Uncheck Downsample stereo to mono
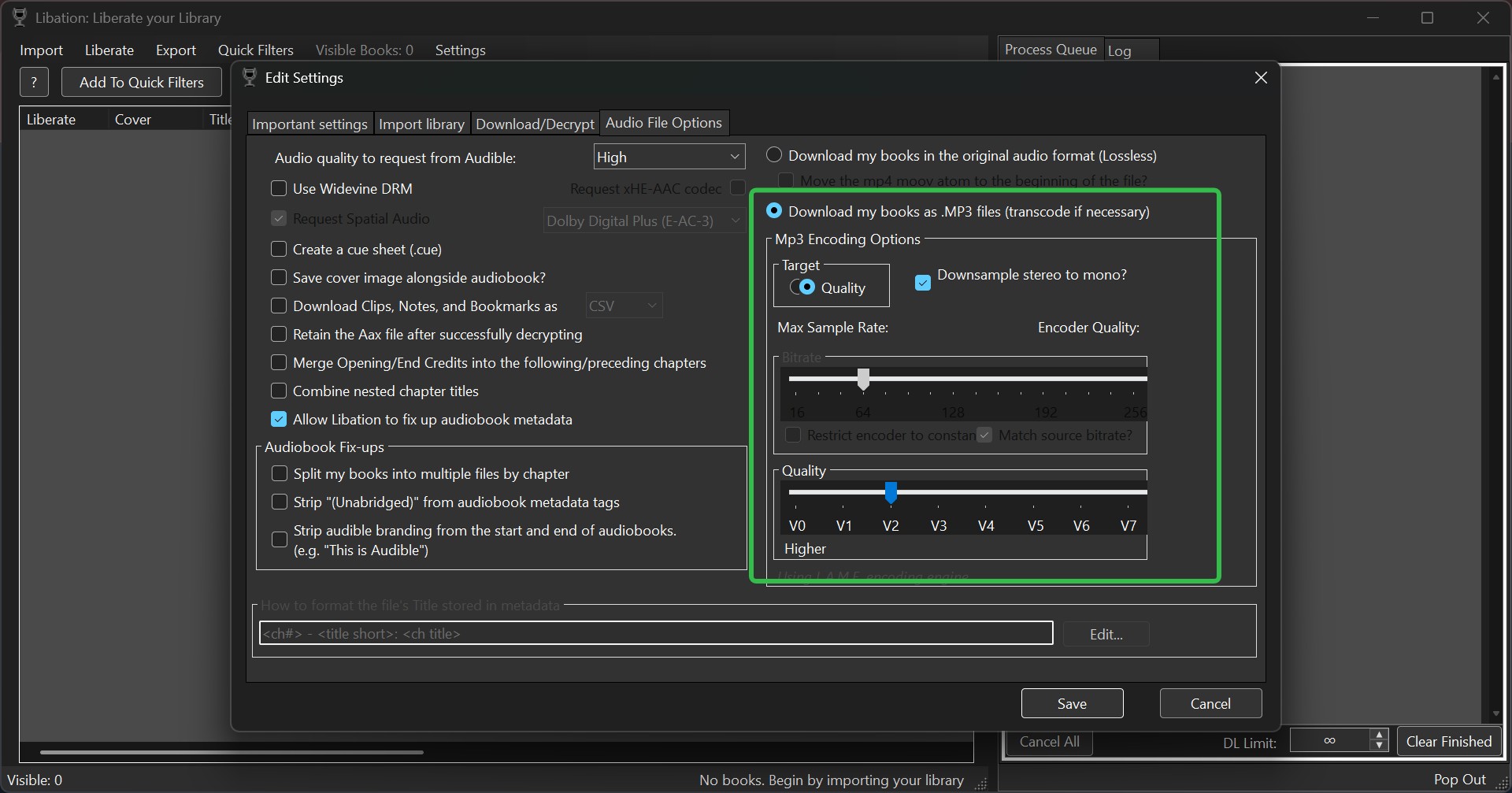The height and width of the screenshot is (793, 1512). (x=922, y=282)
